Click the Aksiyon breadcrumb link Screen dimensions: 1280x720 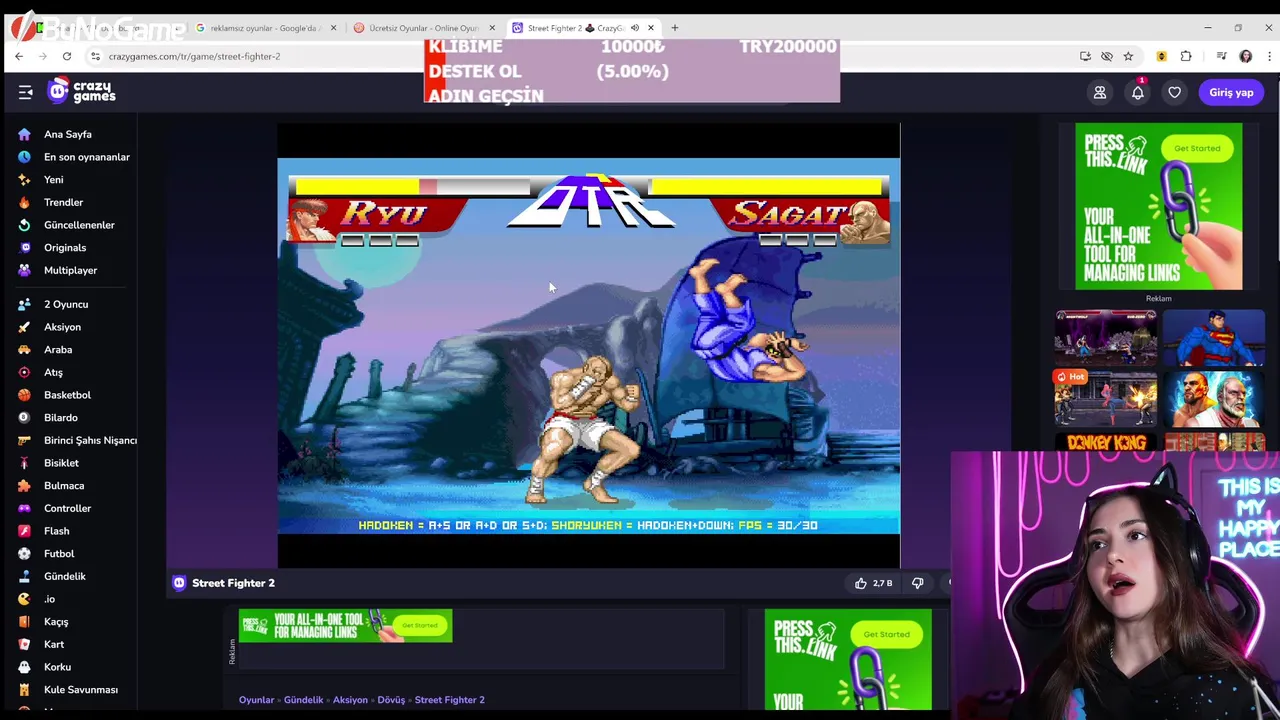pyautogui.click(x=350, y=700)
